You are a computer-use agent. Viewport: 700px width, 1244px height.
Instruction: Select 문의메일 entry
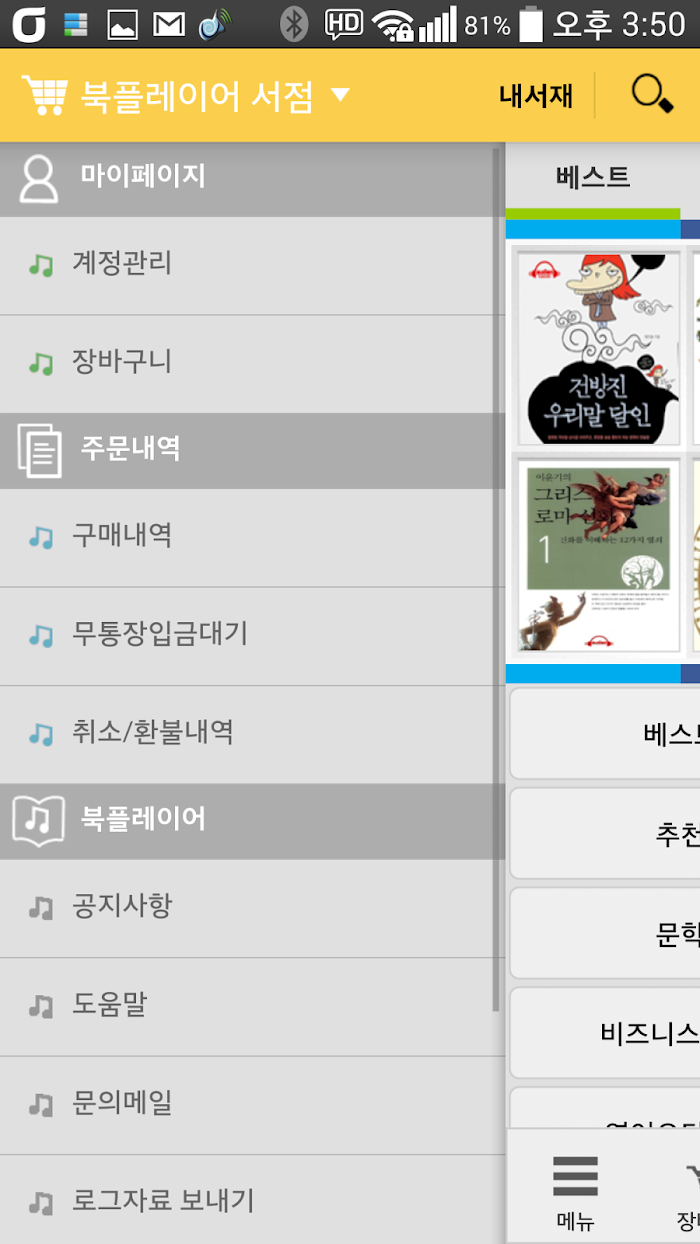248,1104
